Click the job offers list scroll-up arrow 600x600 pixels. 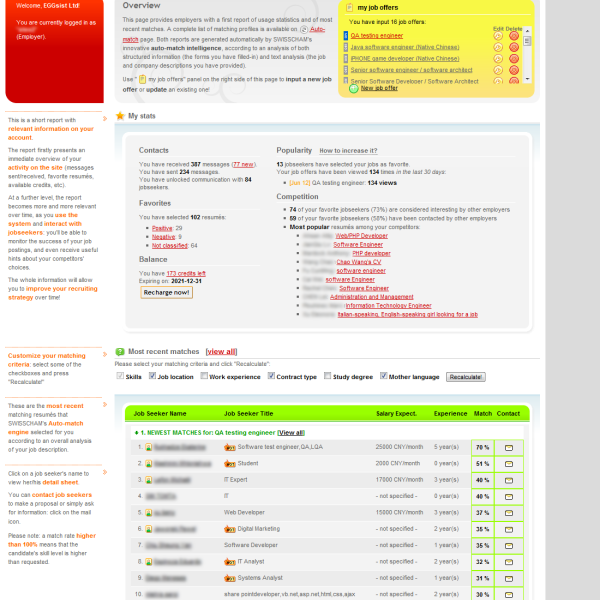[x=527, y=30]
